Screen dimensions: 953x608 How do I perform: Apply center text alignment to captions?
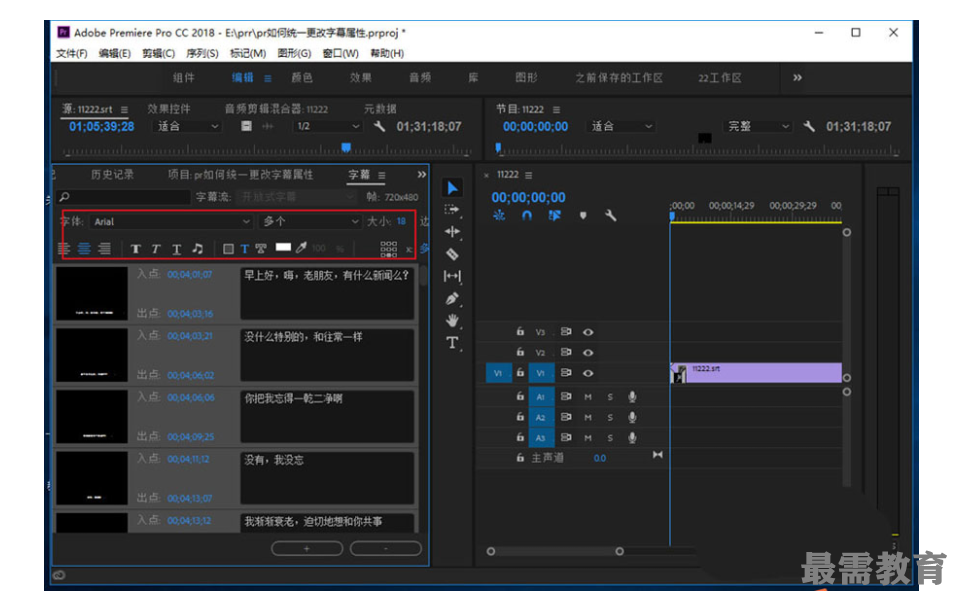tap(85, 248)
